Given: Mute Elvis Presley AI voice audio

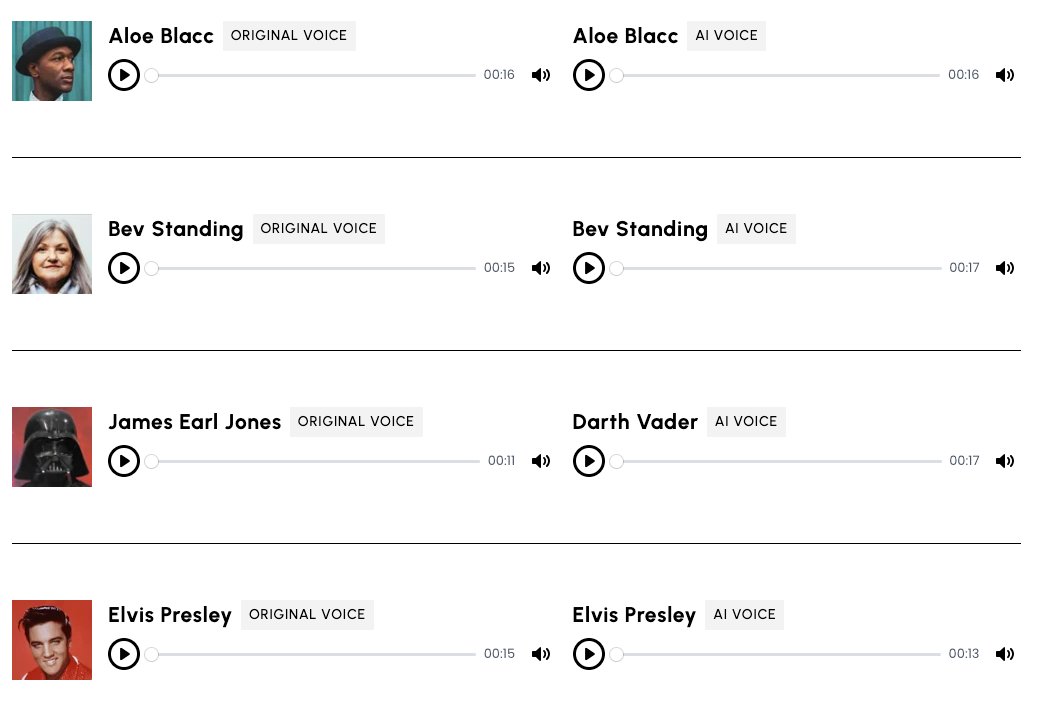Looking at the screenshot, I should [1005, 654].
